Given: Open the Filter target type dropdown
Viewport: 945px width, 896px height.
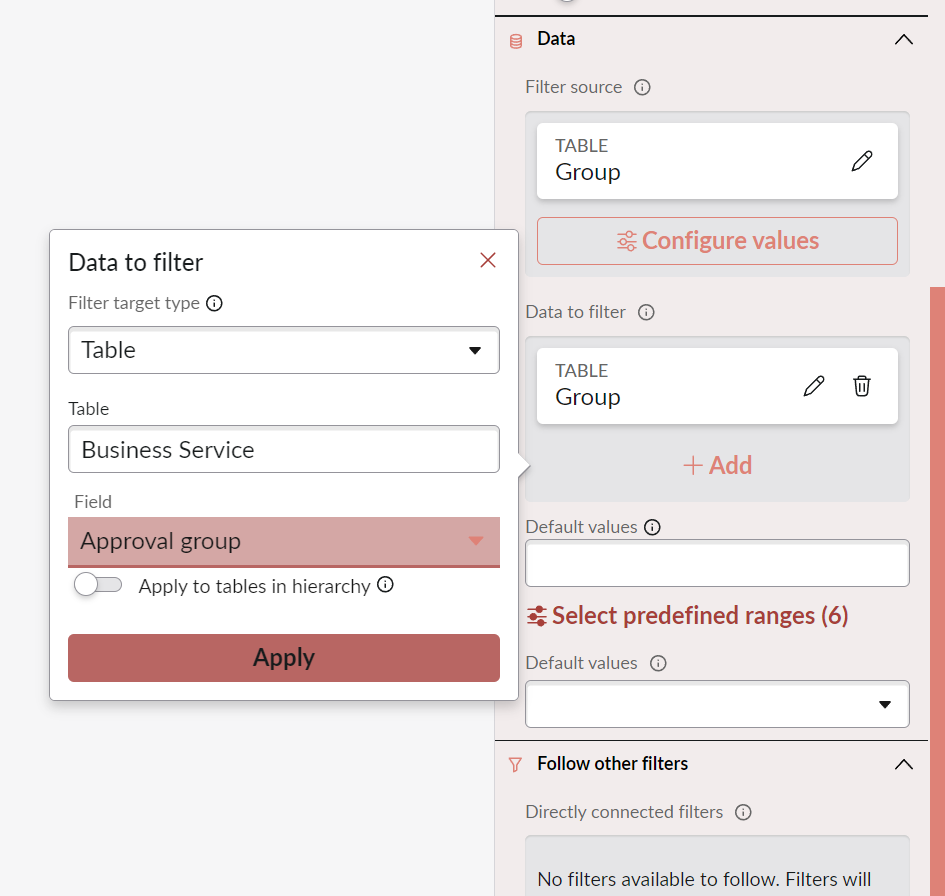Looking at the screenshot, I should coord(283,350).
